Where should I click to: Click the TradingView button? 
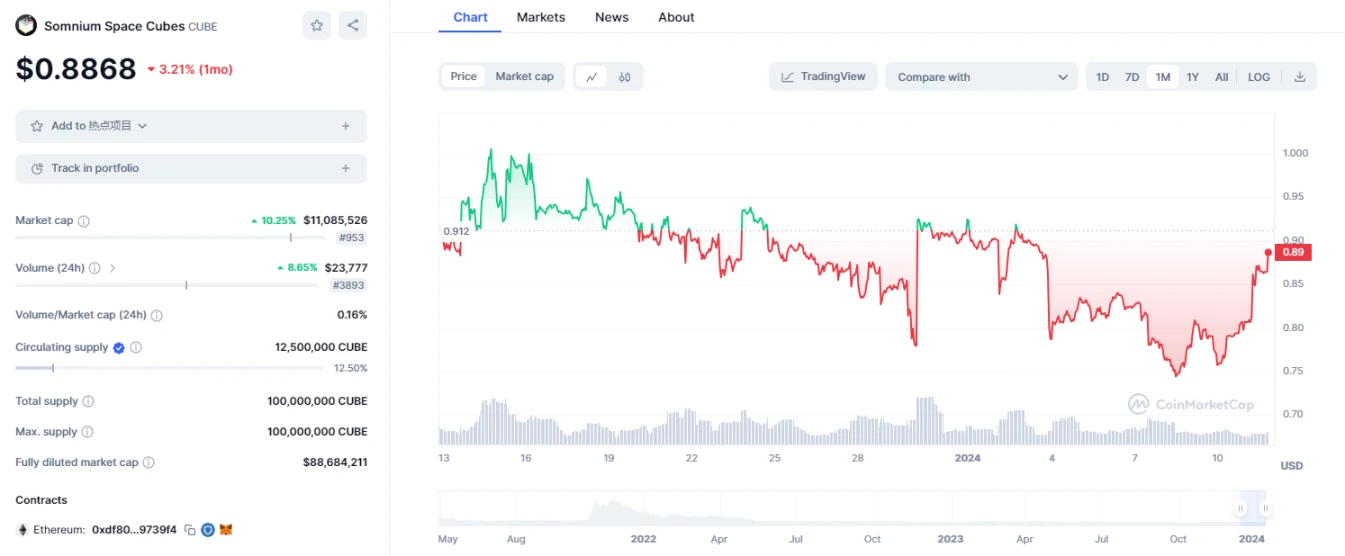tap(823, 77)
